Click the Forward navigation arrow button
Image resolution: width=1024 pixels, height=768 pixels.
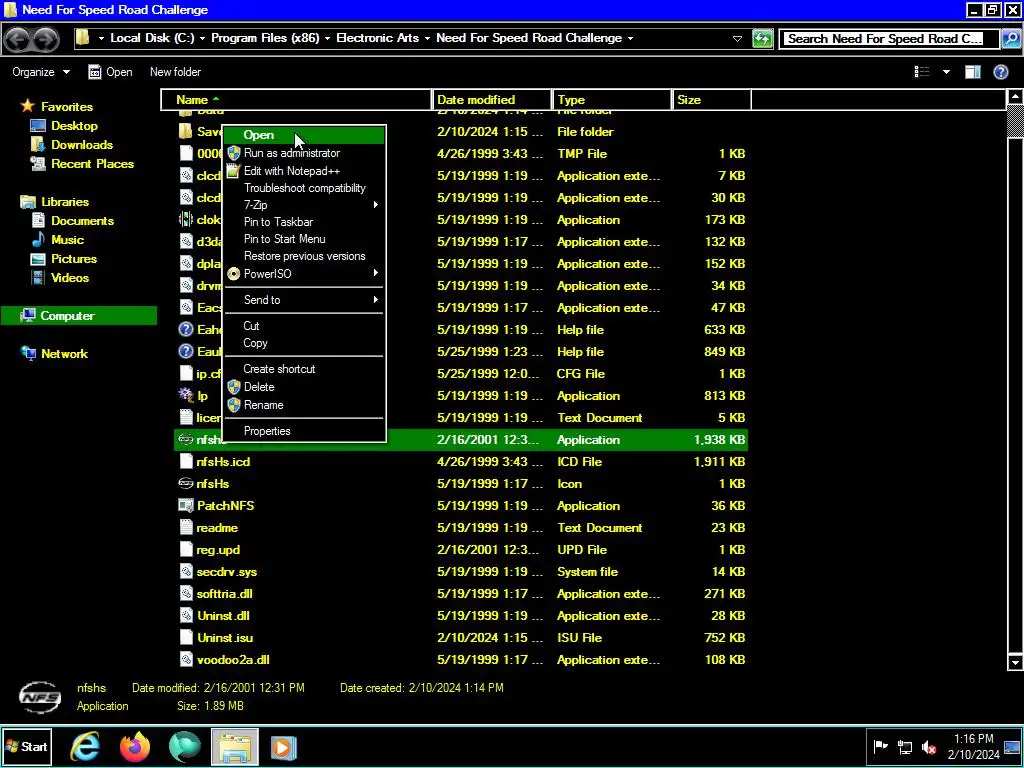(44, 39)
